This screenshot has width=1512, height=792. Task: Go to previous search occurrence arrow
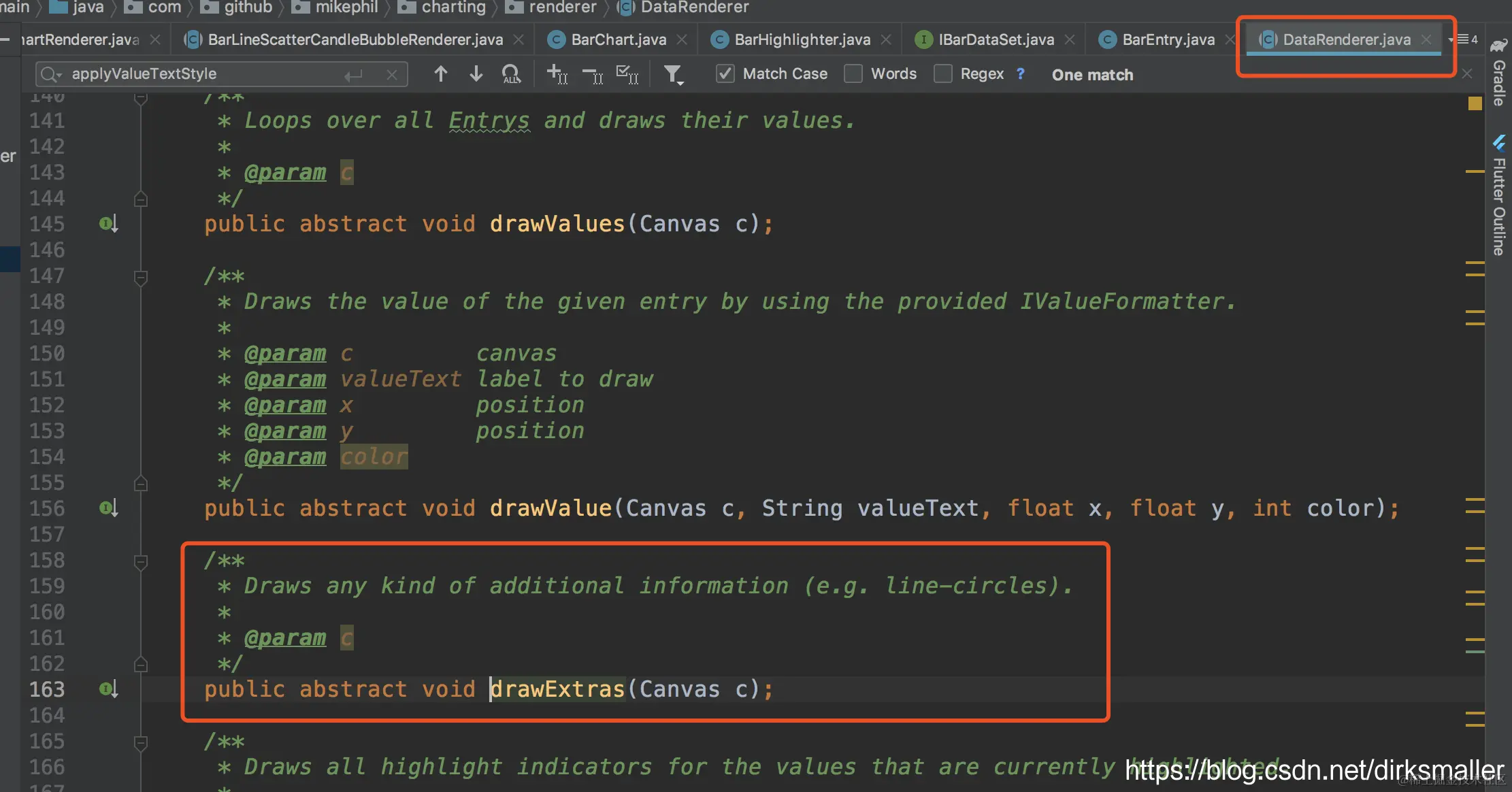(441, 73)
